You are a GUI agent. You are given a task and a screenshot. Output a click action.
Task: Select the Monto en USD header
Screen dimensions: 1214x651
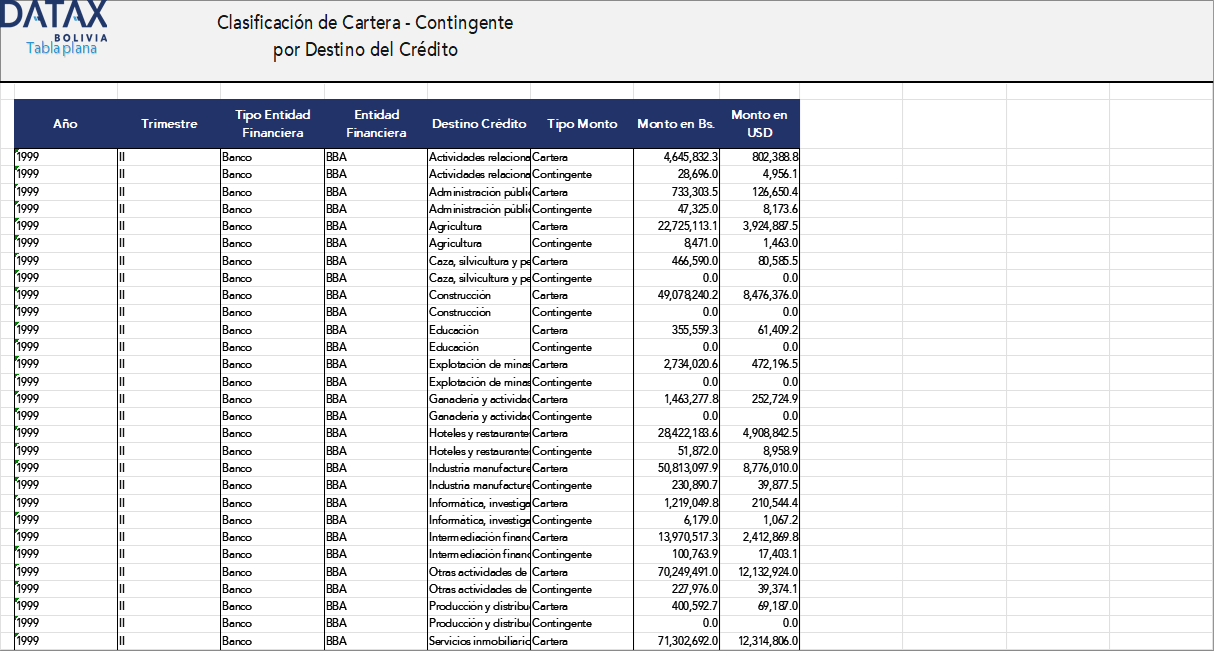758,124
